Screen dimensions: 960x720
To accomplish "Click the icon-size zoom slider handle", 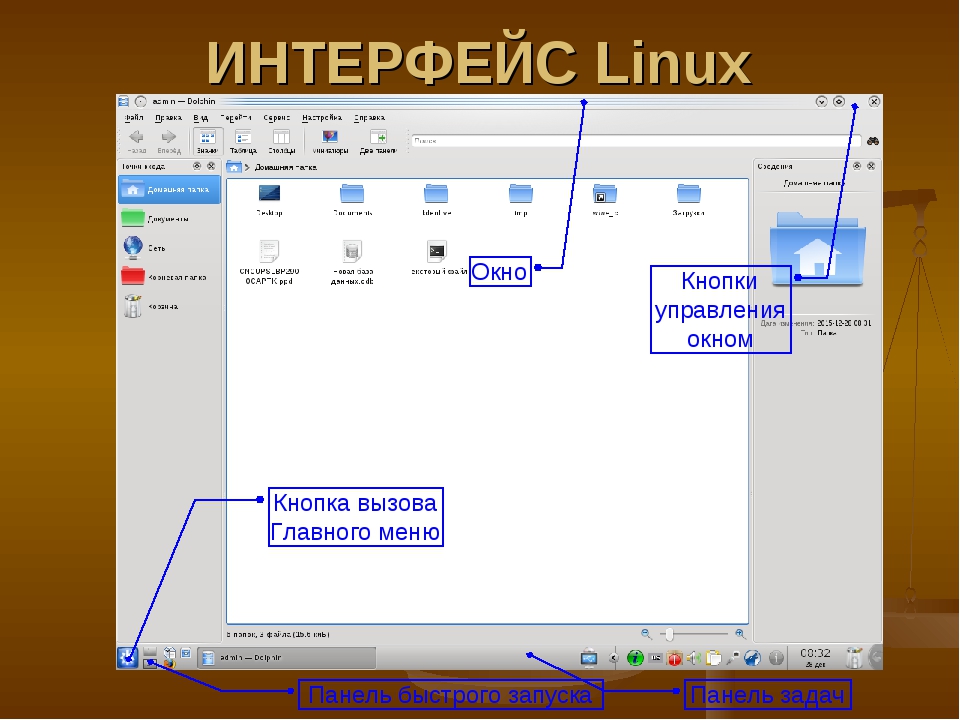I will pos(669,634).
